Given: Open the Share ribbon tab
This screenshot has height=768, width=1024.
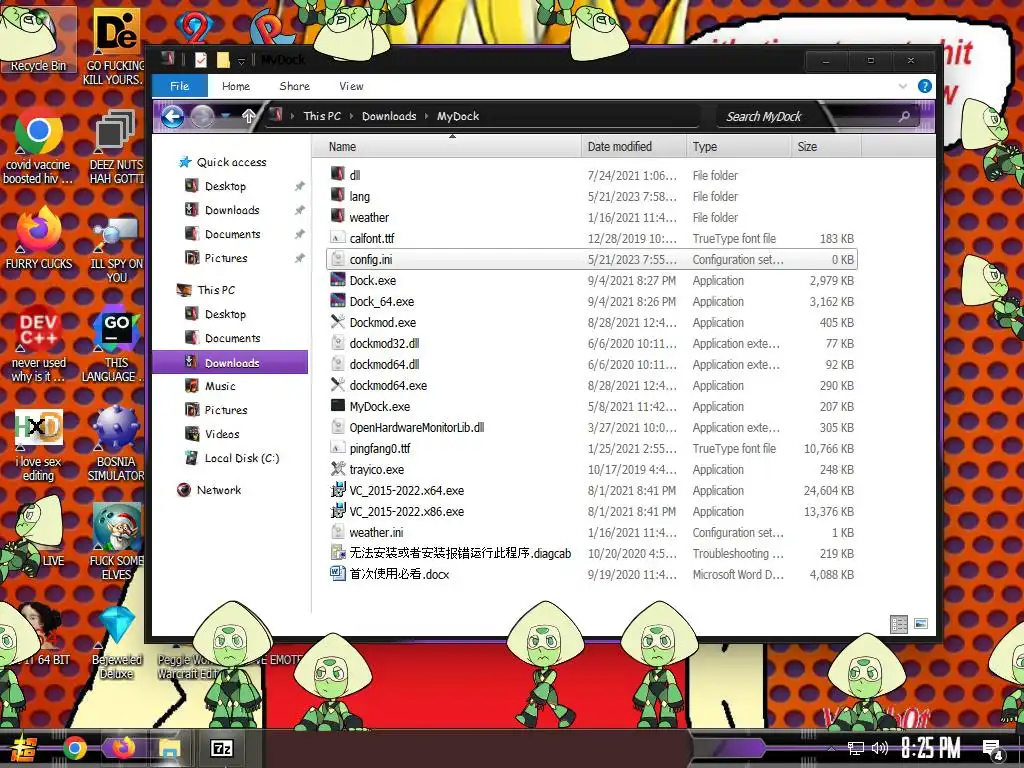Looking at the screenshot, I should (x=295, y=86).
